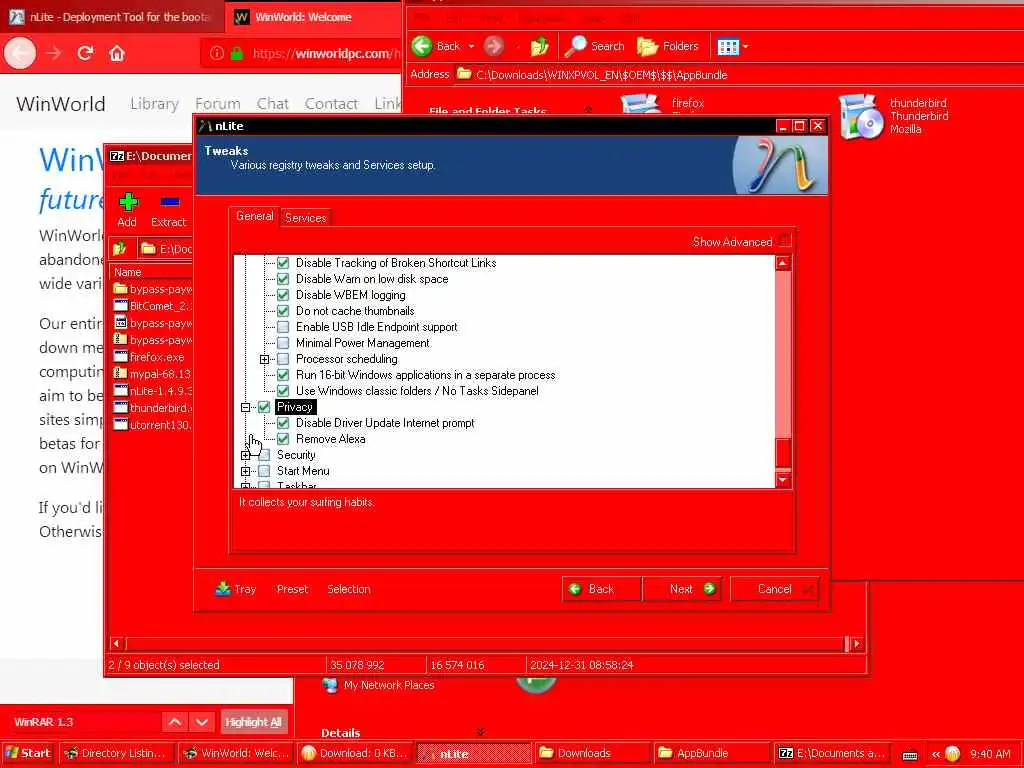Select utorrent130 file in 7-Zip list
The image size is (1024, 768).
click(x=159, y=424)
